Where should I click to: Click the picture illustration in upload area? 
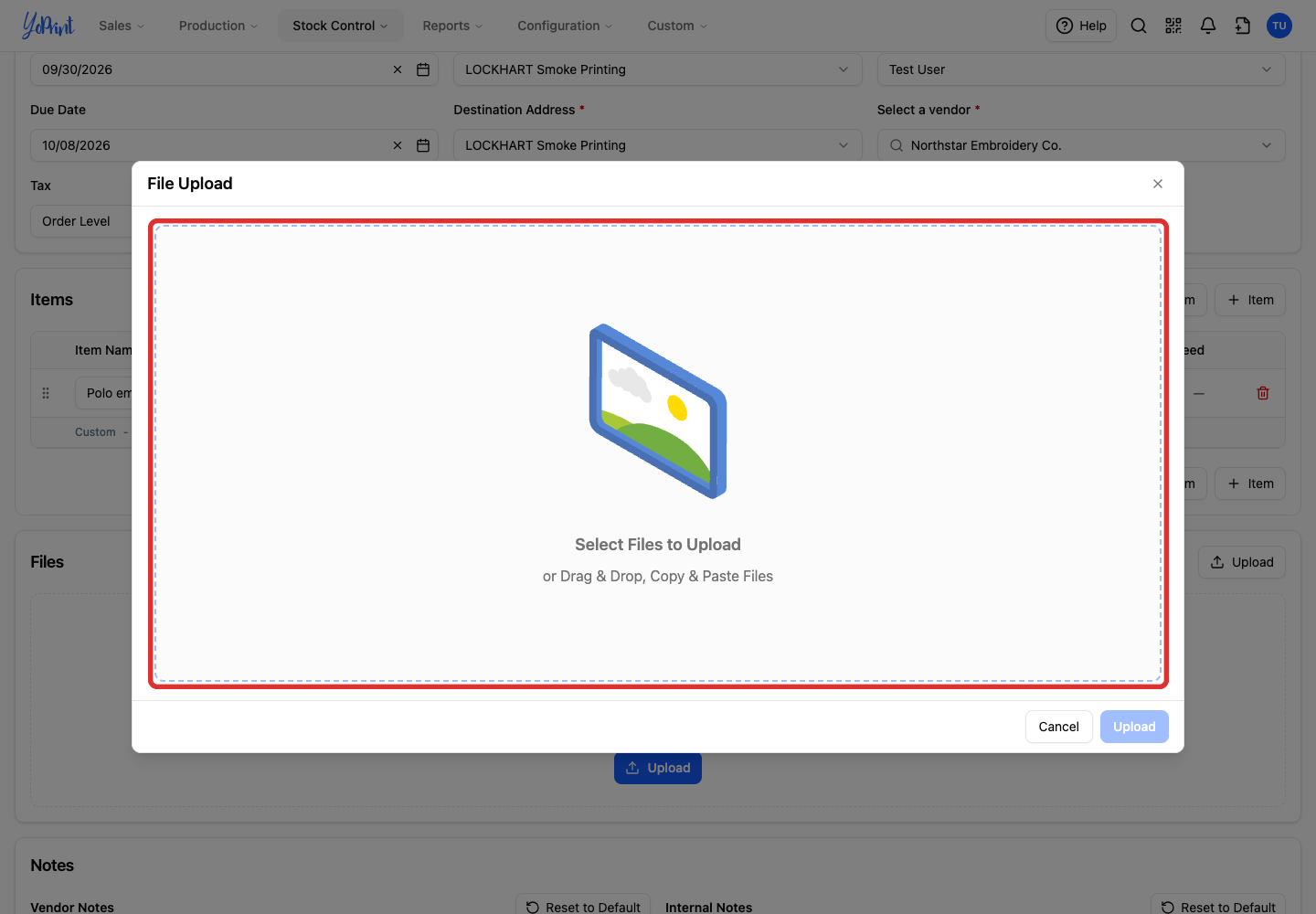658,411
